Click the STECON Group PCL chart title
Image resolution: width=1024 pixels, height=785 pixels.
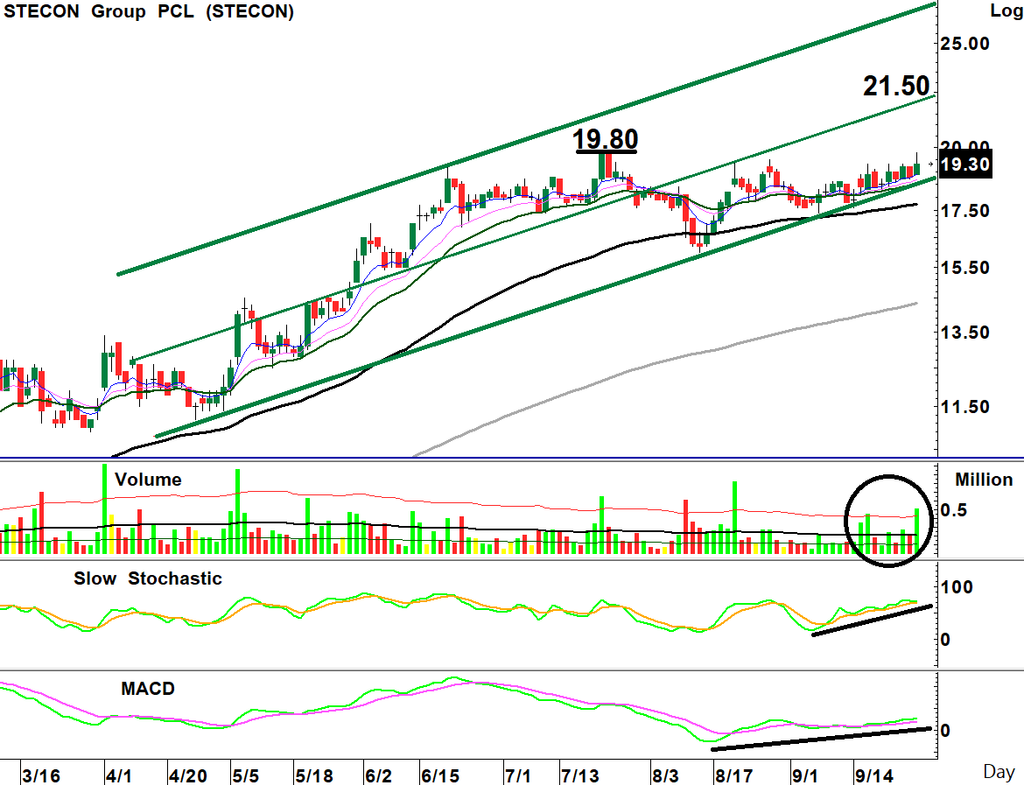pos(148,11)
